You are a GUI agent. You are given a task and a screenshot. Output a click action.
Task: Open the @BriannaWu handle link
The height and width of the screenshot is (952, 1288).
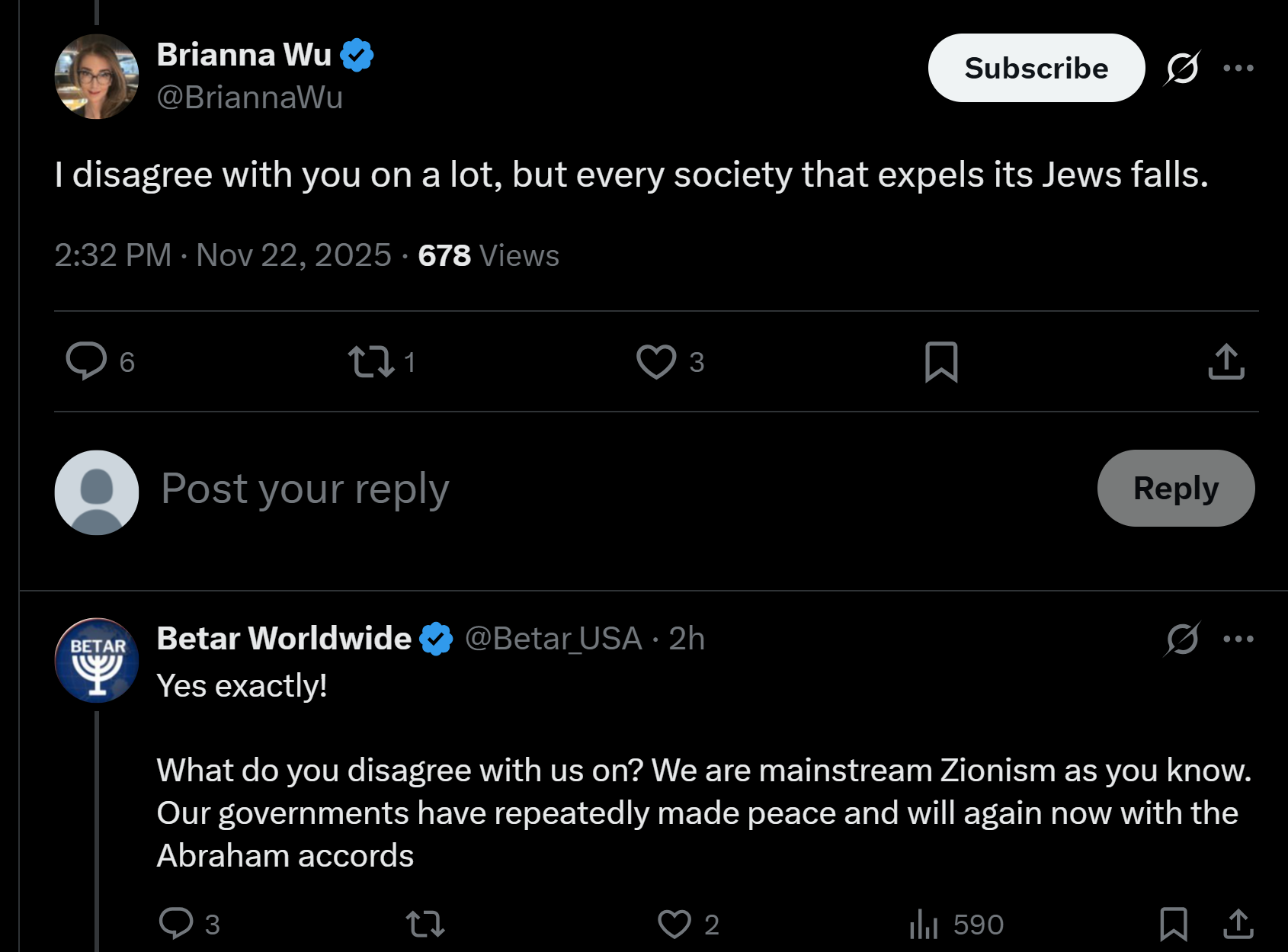coord(250,98)
